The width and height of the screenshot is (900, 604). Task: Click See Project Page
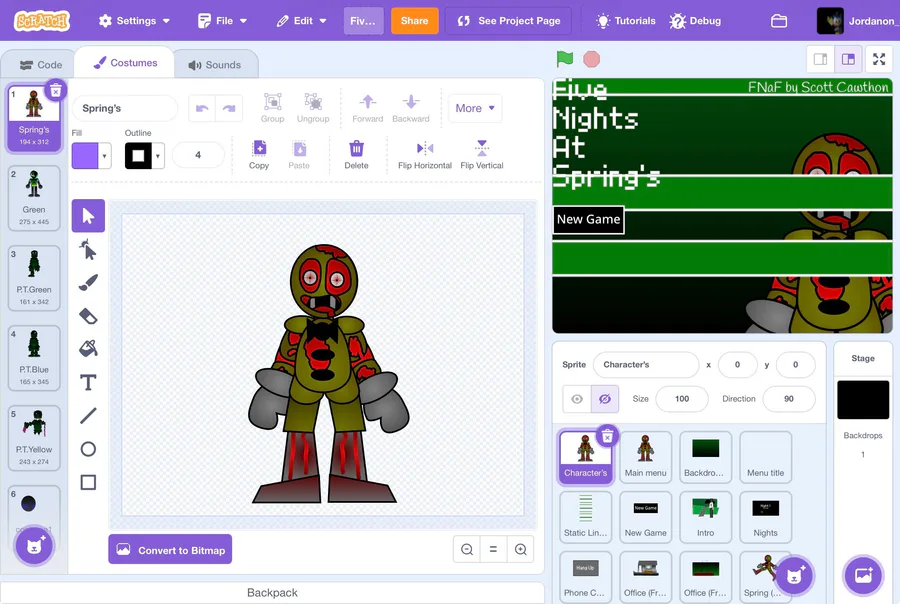[509, 21]
